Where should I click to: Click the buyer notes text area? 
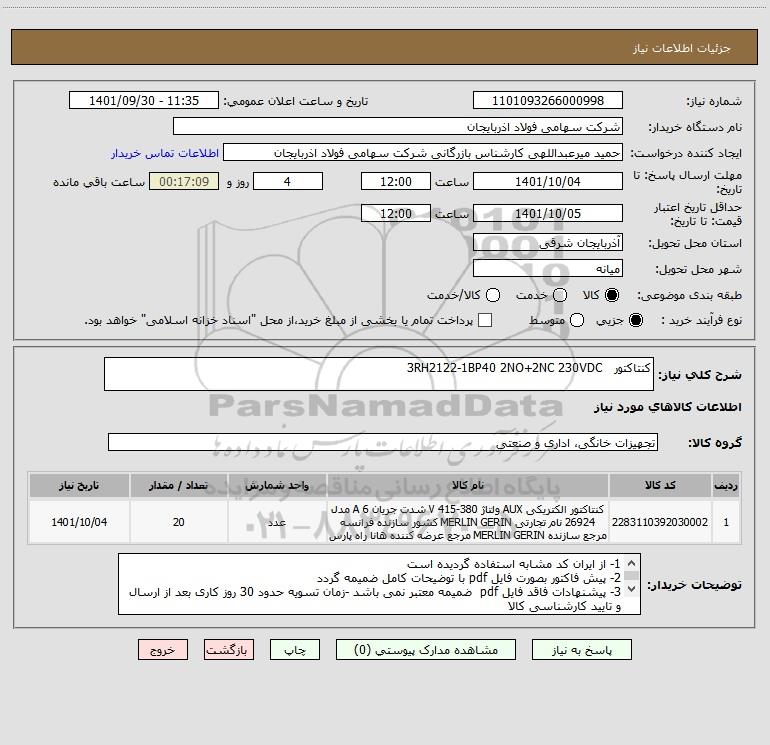pyautogui.click(x=379, y=584)
